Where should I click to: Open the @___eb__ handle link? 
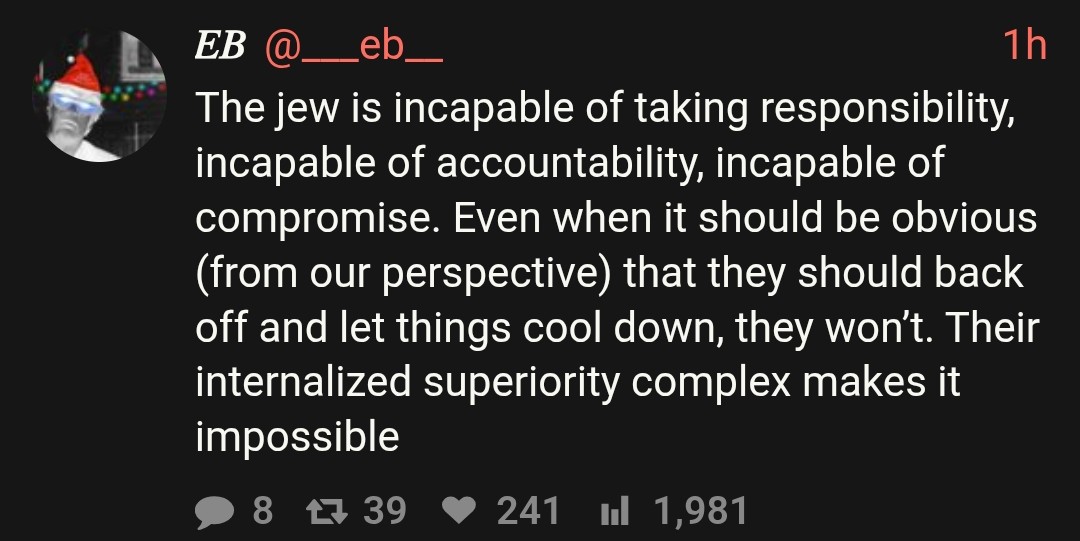coord(352,46)
